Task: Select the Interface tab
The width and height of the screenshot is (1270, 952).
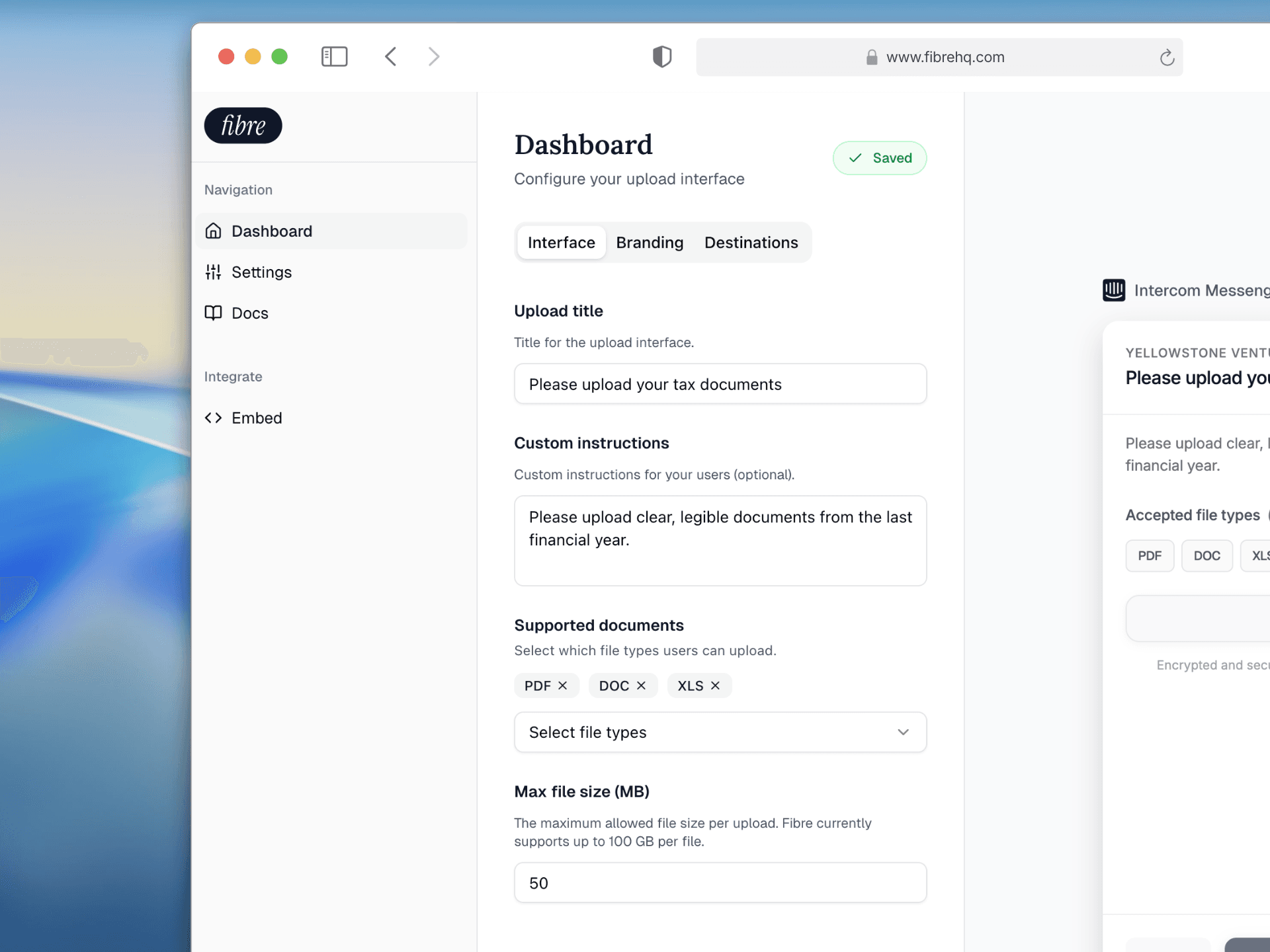Action: (x=561, y=243)
